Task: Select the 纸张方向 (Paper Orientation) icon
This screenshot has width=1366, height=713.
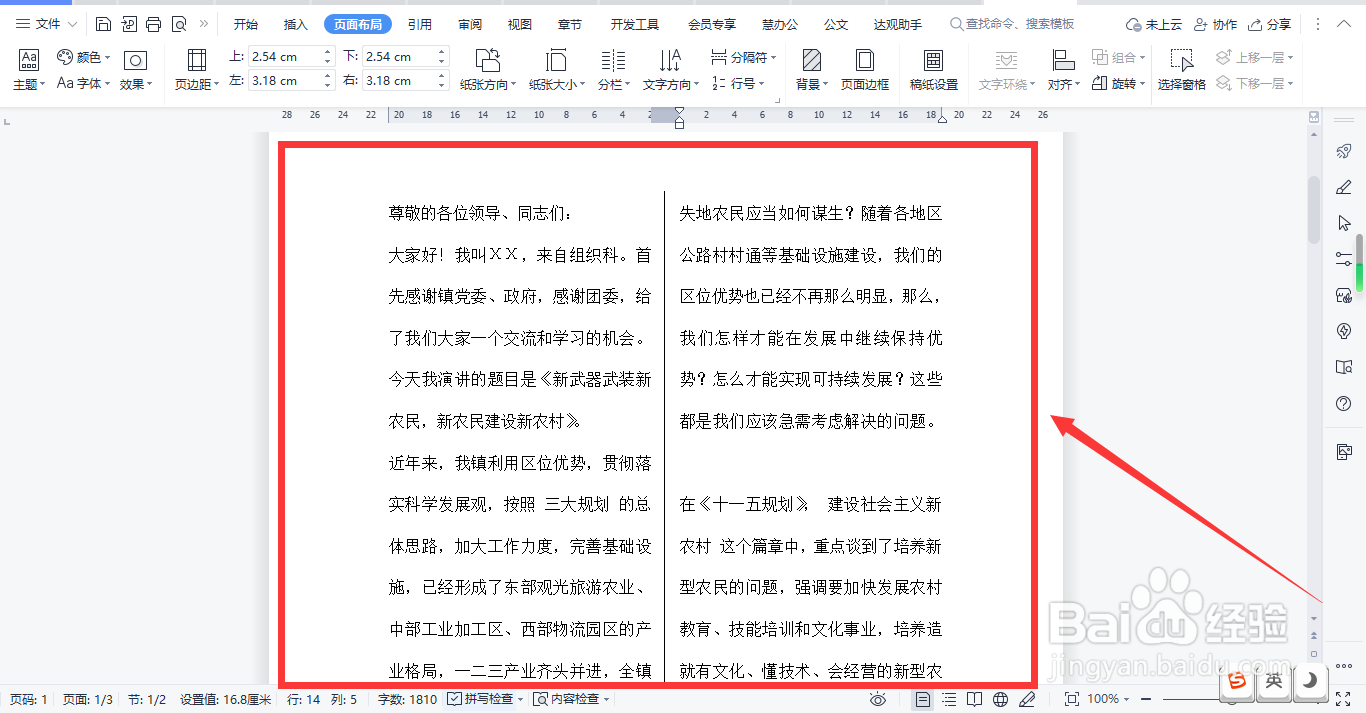Action: click(x=487, y=68)
